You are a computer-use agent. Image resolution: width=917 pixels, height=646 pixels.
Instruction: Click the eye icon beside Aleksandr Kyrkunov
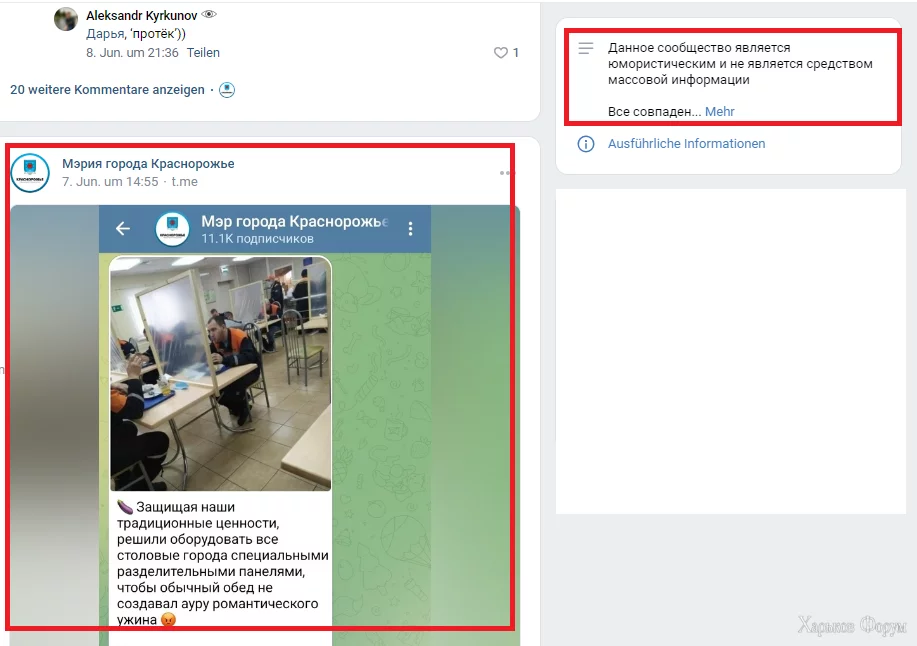click(x=209, y=15)
